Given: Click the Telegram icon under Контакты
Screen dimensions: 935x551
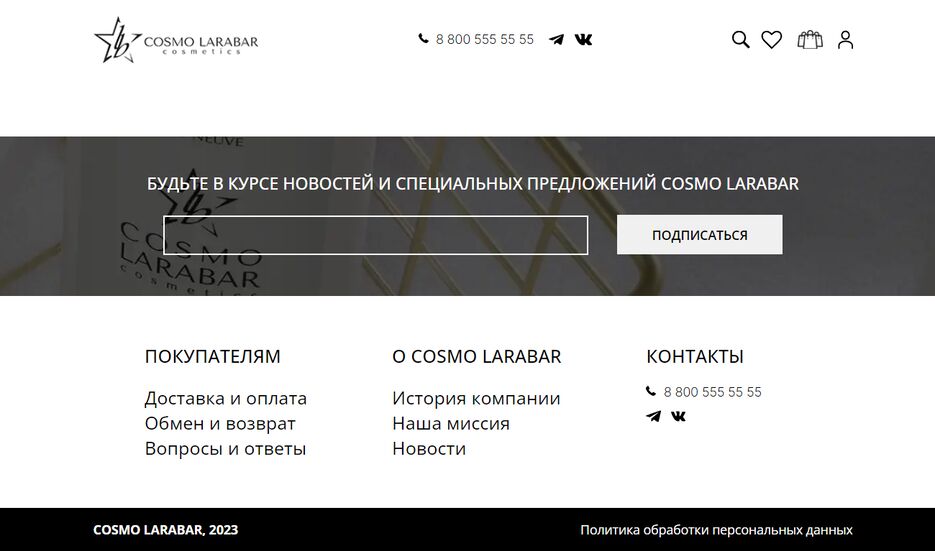Looking at the screenshot, I should coord(653,416).
